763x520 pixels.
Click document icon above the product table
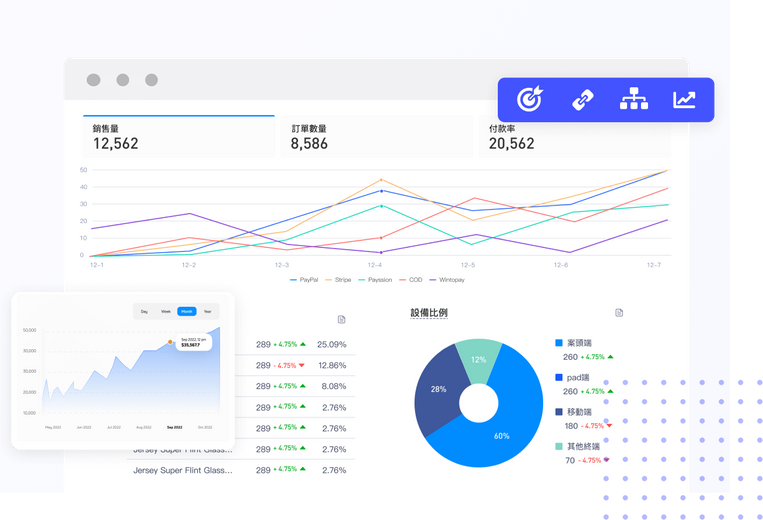coord(342,319)
